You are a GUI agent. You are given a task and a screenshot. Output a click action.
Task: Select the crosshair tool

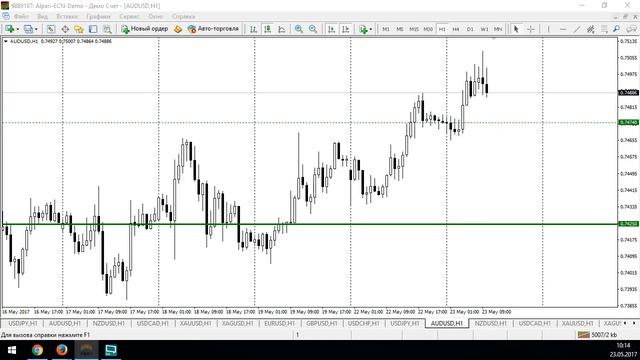point(531,29)
